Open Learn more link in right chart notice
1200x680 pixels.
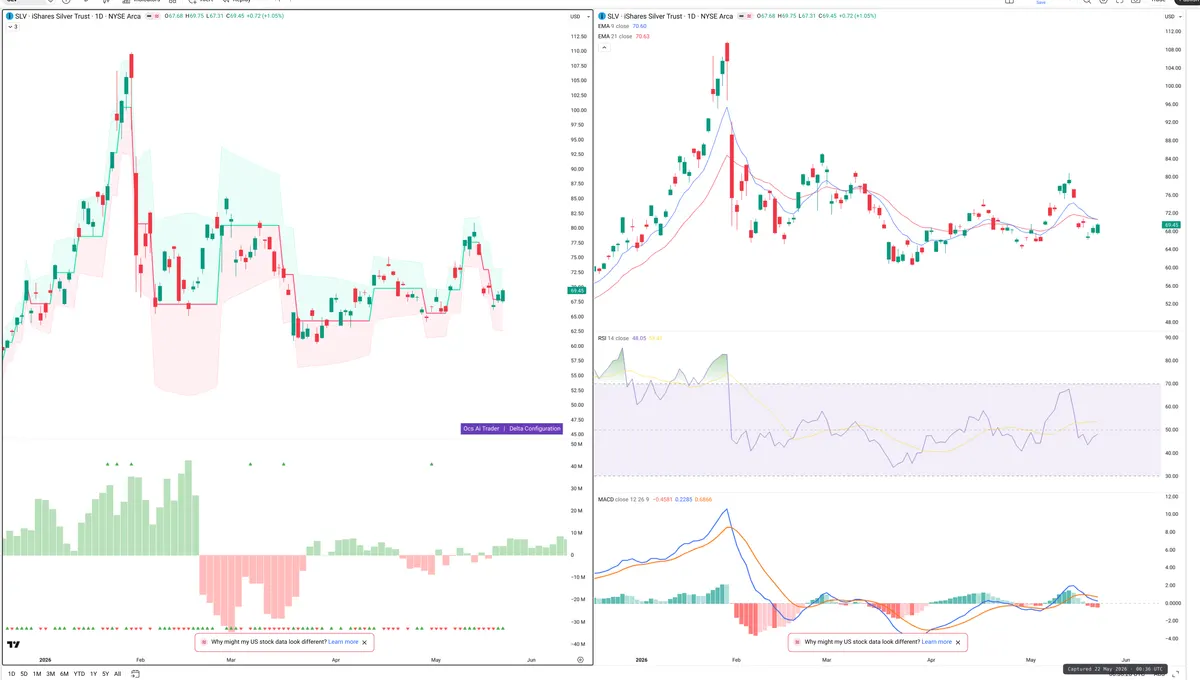pyautogui.click(x=937, y=642)
